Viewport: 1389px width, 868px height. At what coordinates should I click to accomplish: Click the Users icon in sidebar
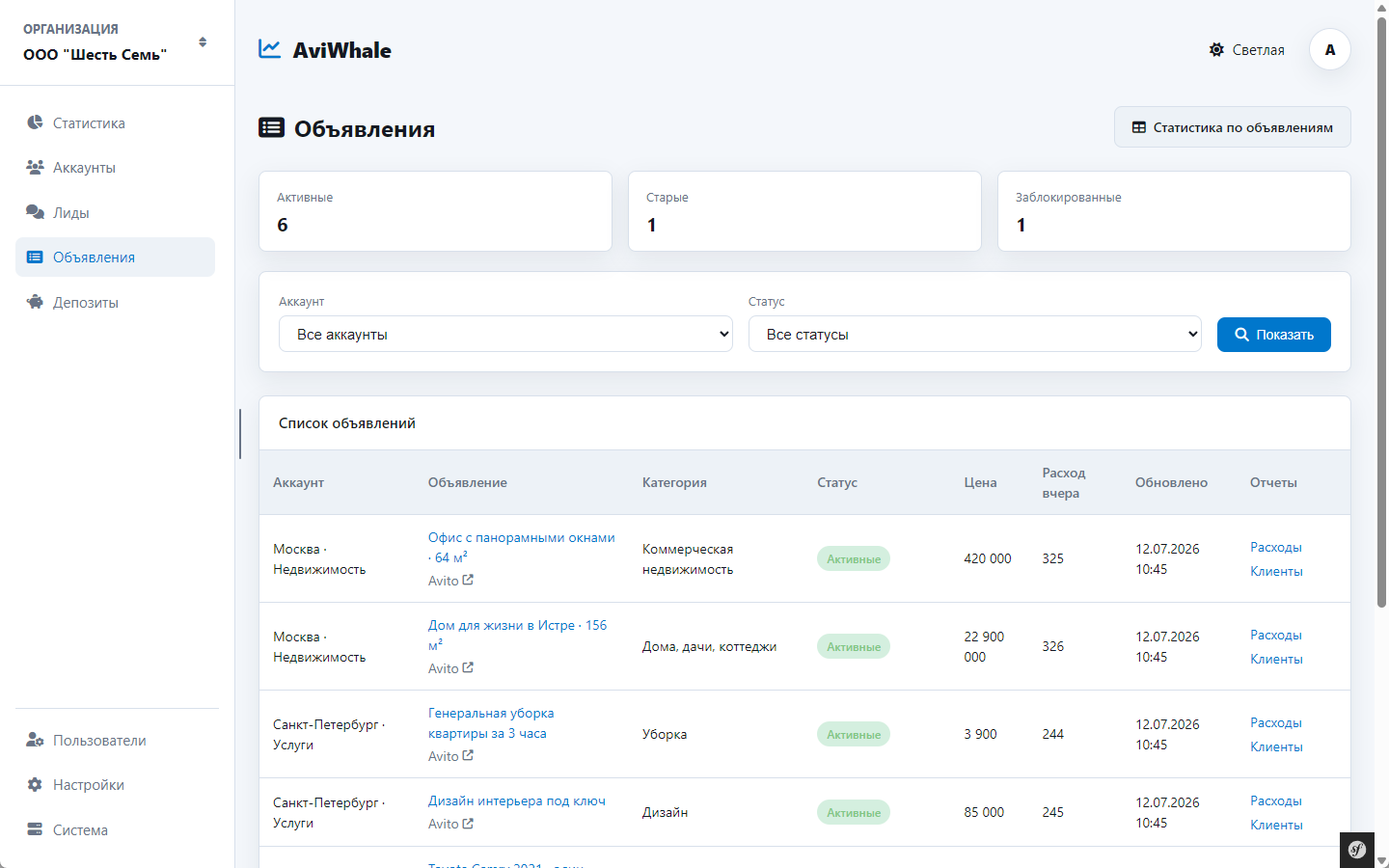tap(35, 740)
